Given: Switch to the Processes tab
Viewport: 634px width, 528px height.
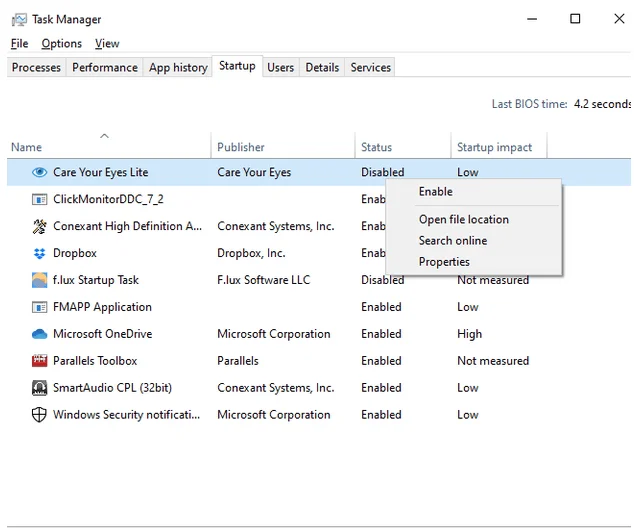Looking at the screenshot, I should pos(36,68).
